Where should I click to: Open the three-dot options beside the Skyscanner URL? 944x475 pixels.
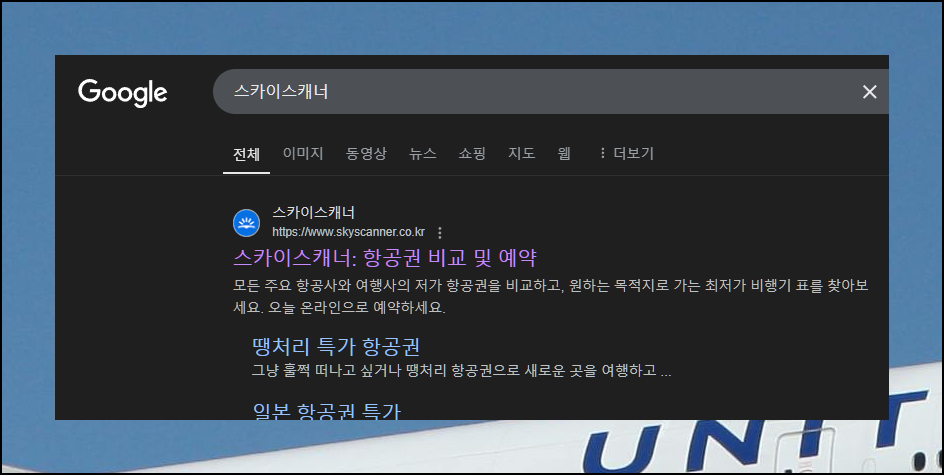pos(439,232)
